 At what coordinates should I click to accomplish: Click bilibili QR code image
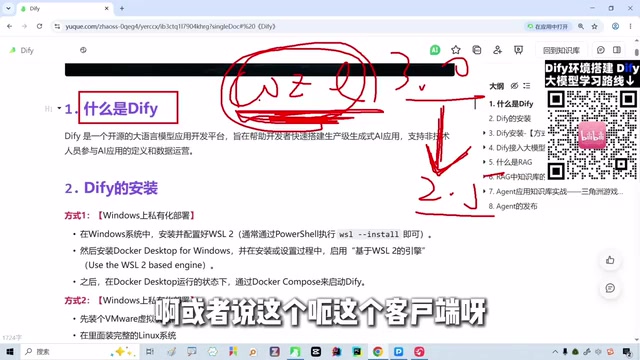(x=591, y=134)
